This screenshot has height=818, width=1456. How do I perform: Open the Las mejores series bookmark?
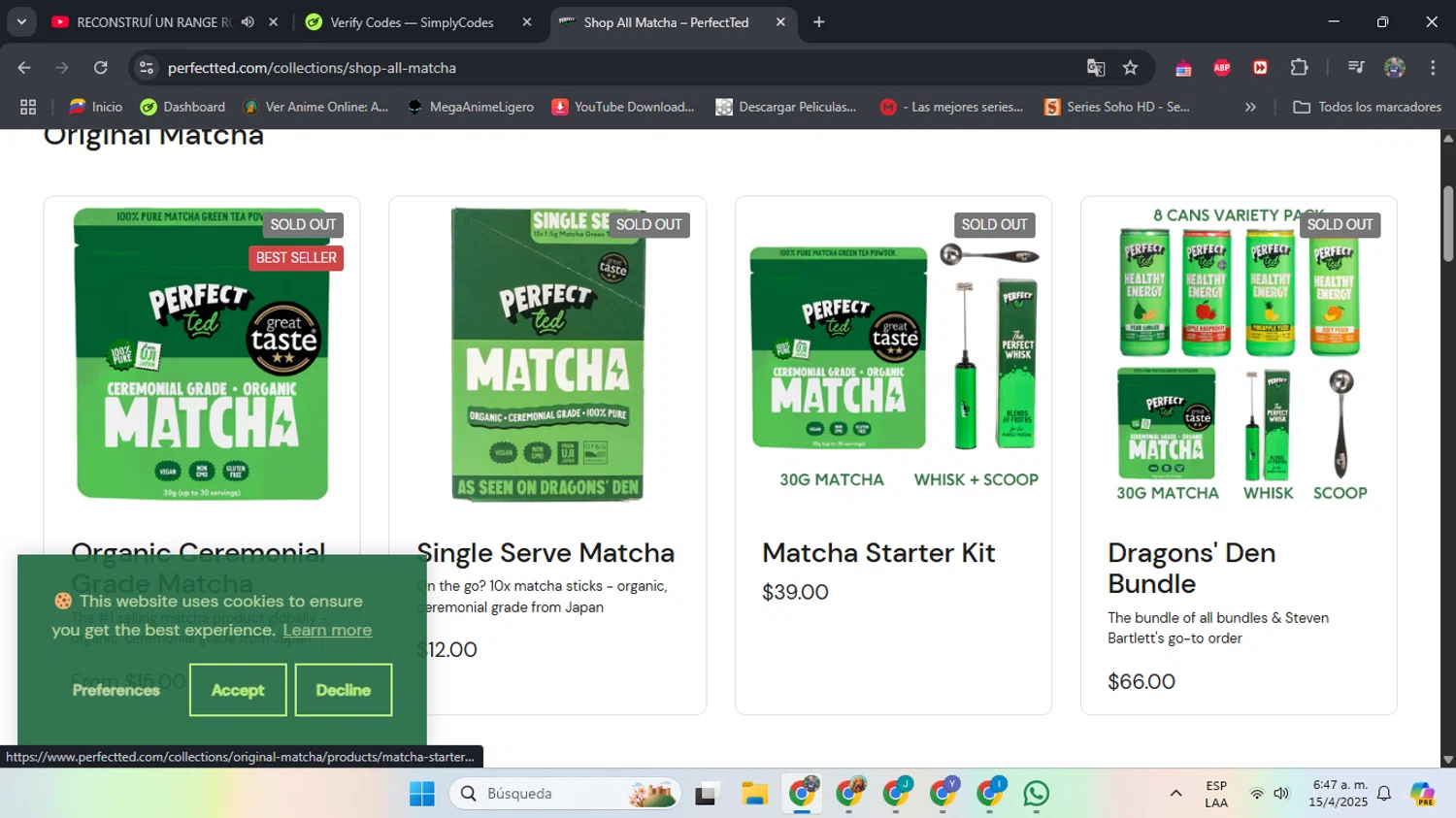tap(952, 107)
